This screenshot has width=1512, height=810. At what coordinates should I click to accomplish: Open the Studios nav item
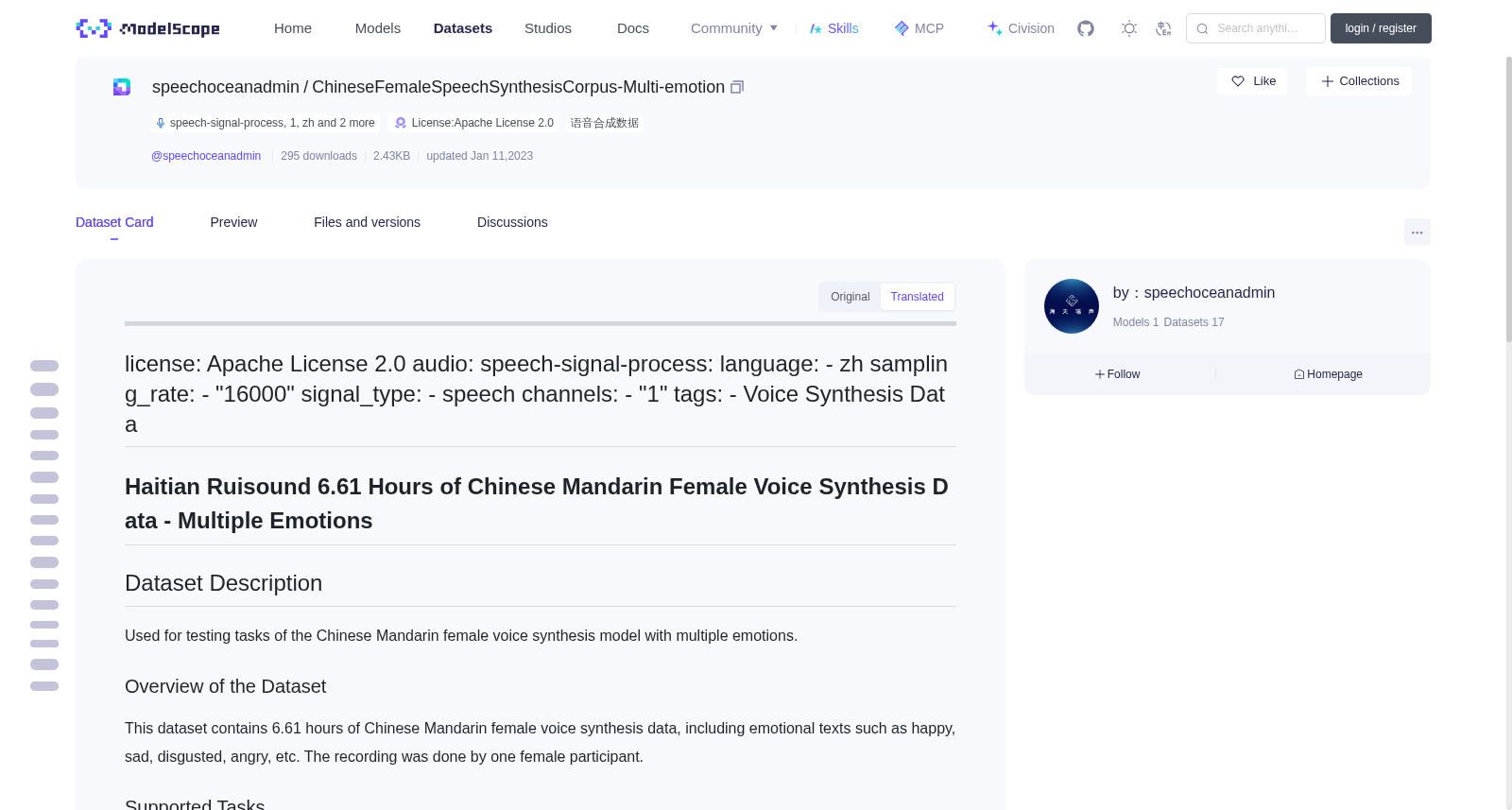pyautogui.click(x=548, y=28)
